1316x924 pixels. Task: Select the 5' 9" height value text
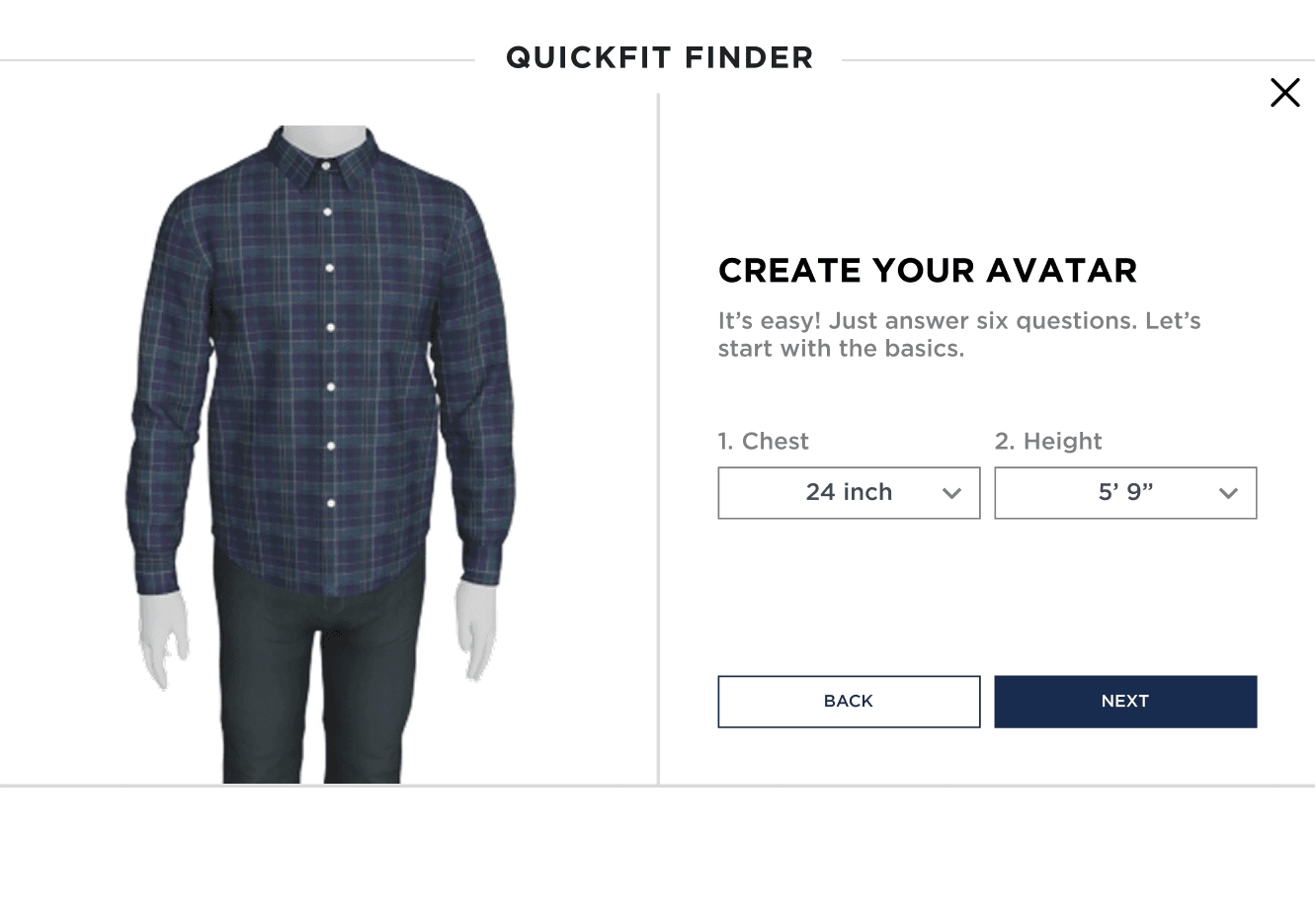click(1125, 492)
